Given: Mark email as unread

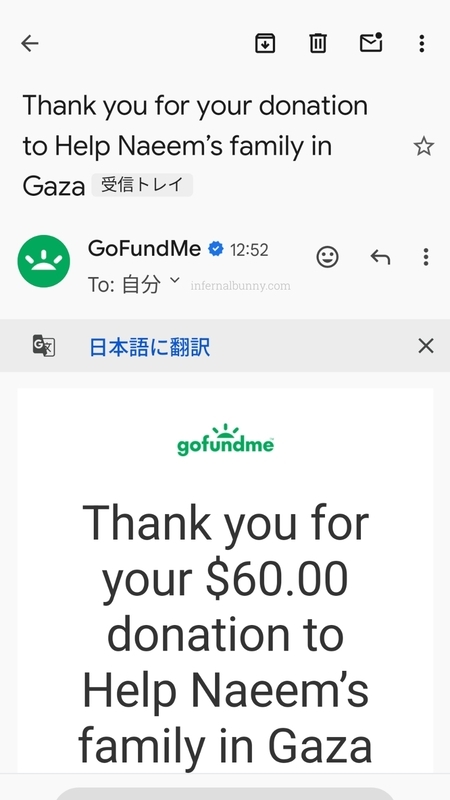Looking at the screenshot, I should tap(371, 42).
